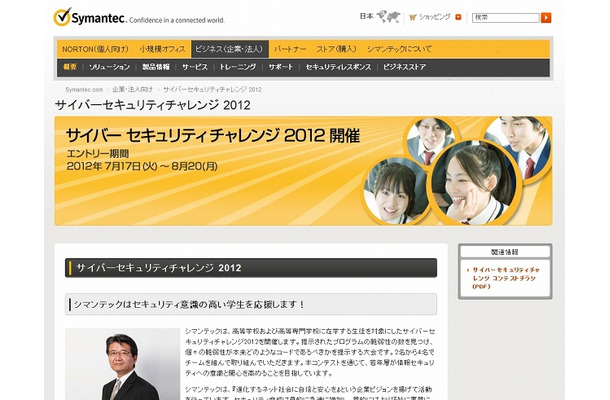Click the page title サイバーセキュリティチャレンジ 2012
Image resolution: width=610 pixels, height=400 pixels.
tap(152, 105)
